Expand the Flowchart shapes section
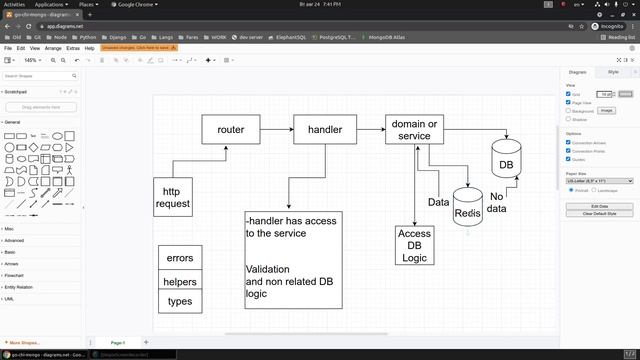Viewport: 640px width, 360px height. pyautogui.click(x=14, y=276)
